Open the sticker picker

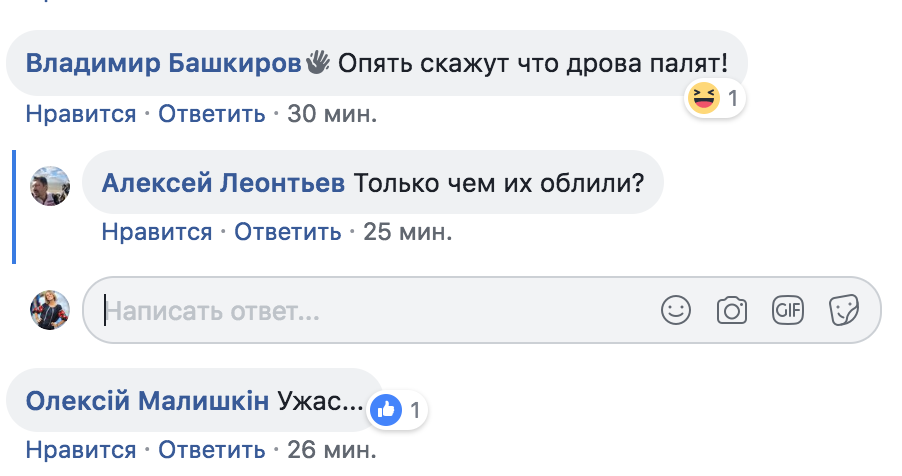843,311
